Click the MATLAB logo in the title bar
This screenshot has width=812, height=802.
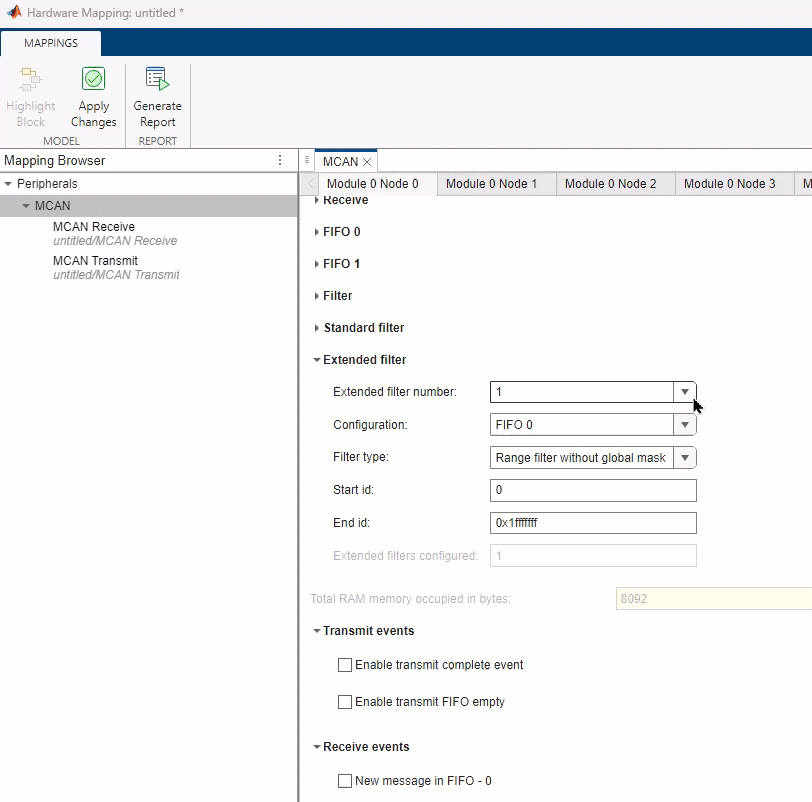click(x=11, y=13)
